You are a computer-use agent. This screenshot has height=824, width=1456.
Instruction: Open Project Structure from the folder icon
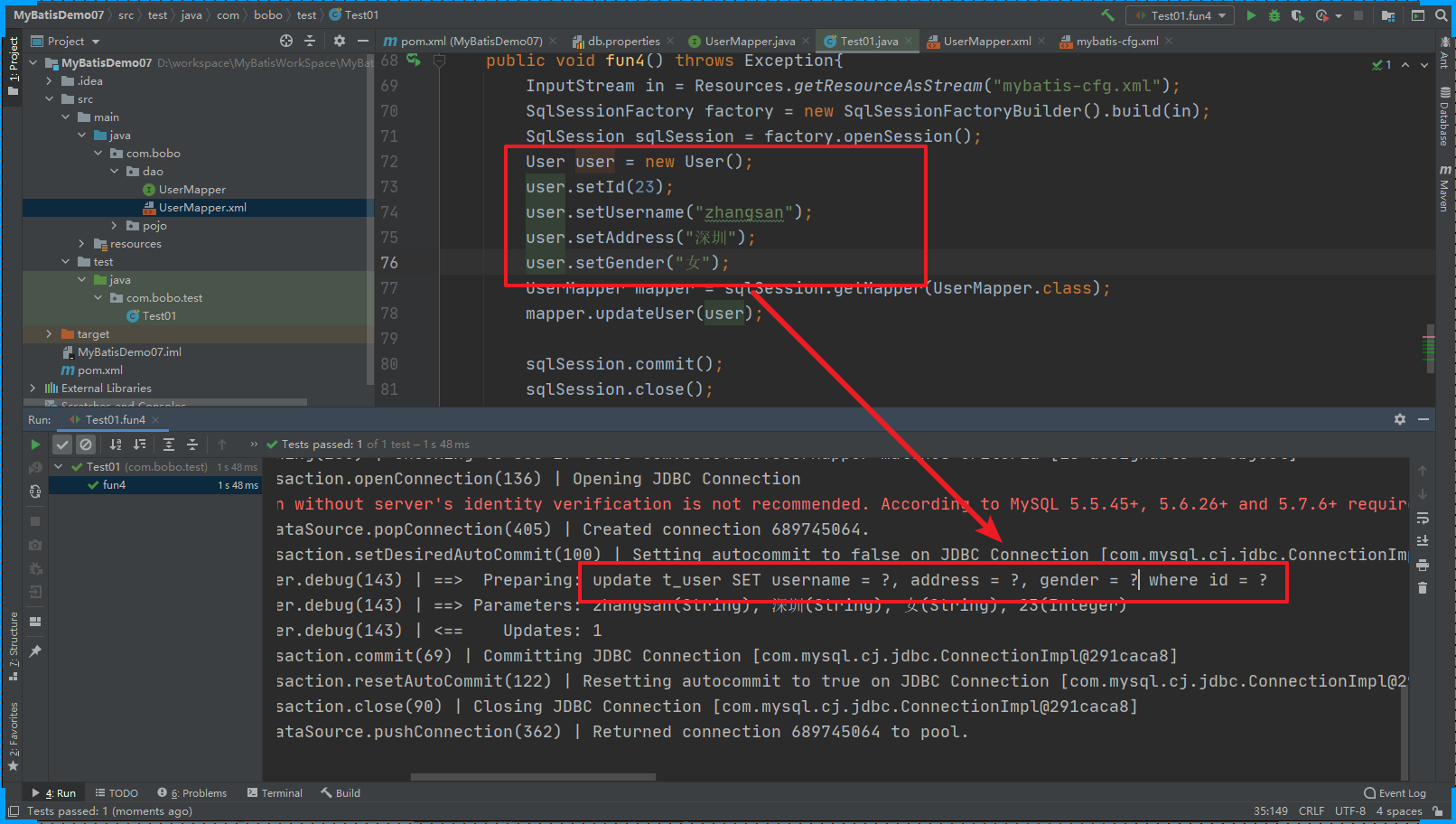click(x=1388, y=15)
